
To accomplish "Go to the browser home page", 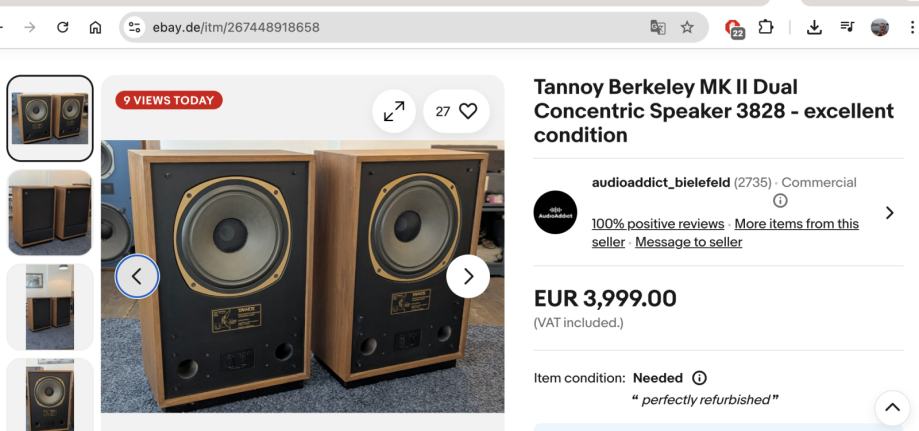I will pyautogui.click(x=95, y=28).
